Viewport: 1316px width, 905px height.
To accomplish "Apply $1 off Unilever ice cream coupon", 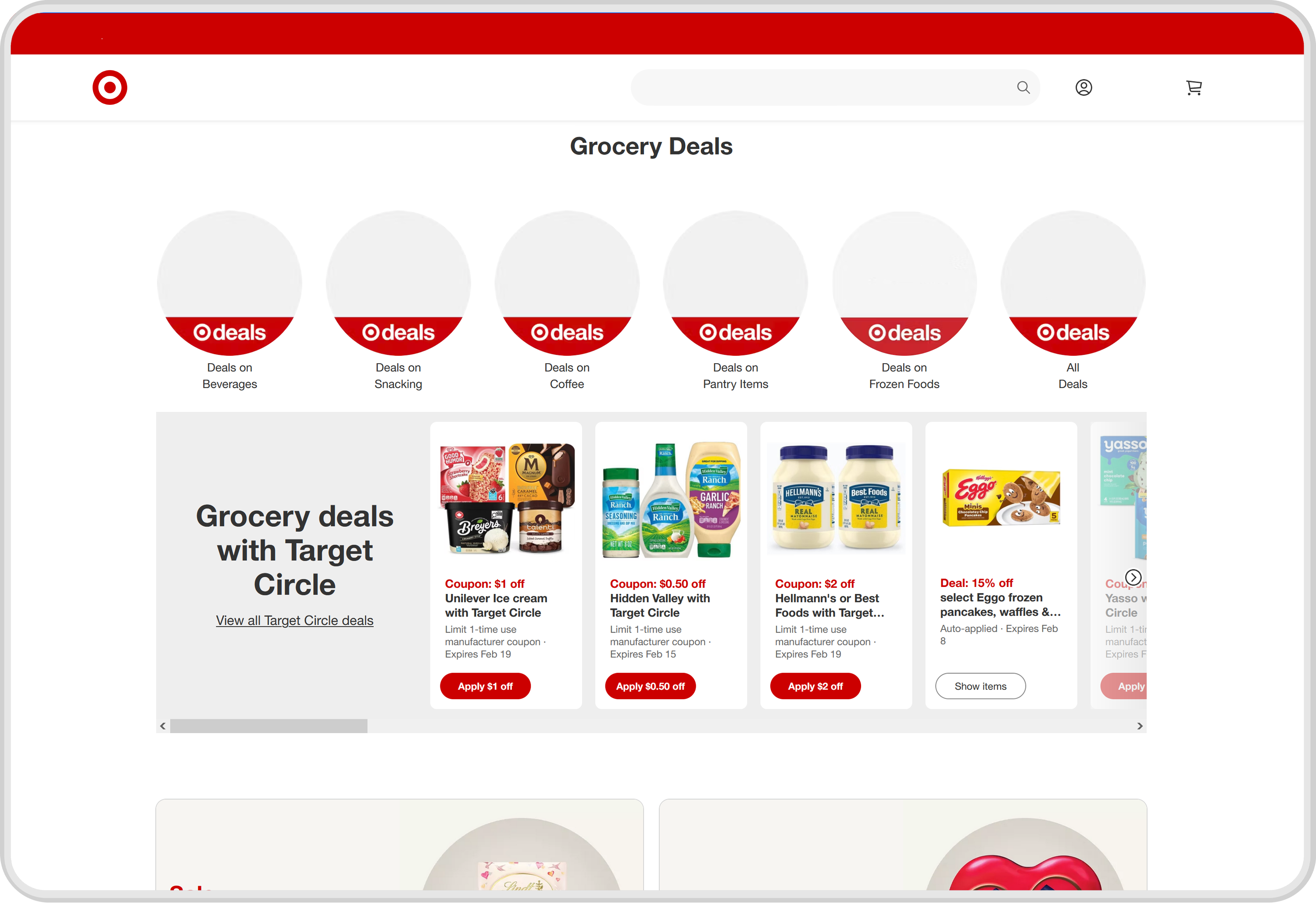I will click(x=485, y=687).
